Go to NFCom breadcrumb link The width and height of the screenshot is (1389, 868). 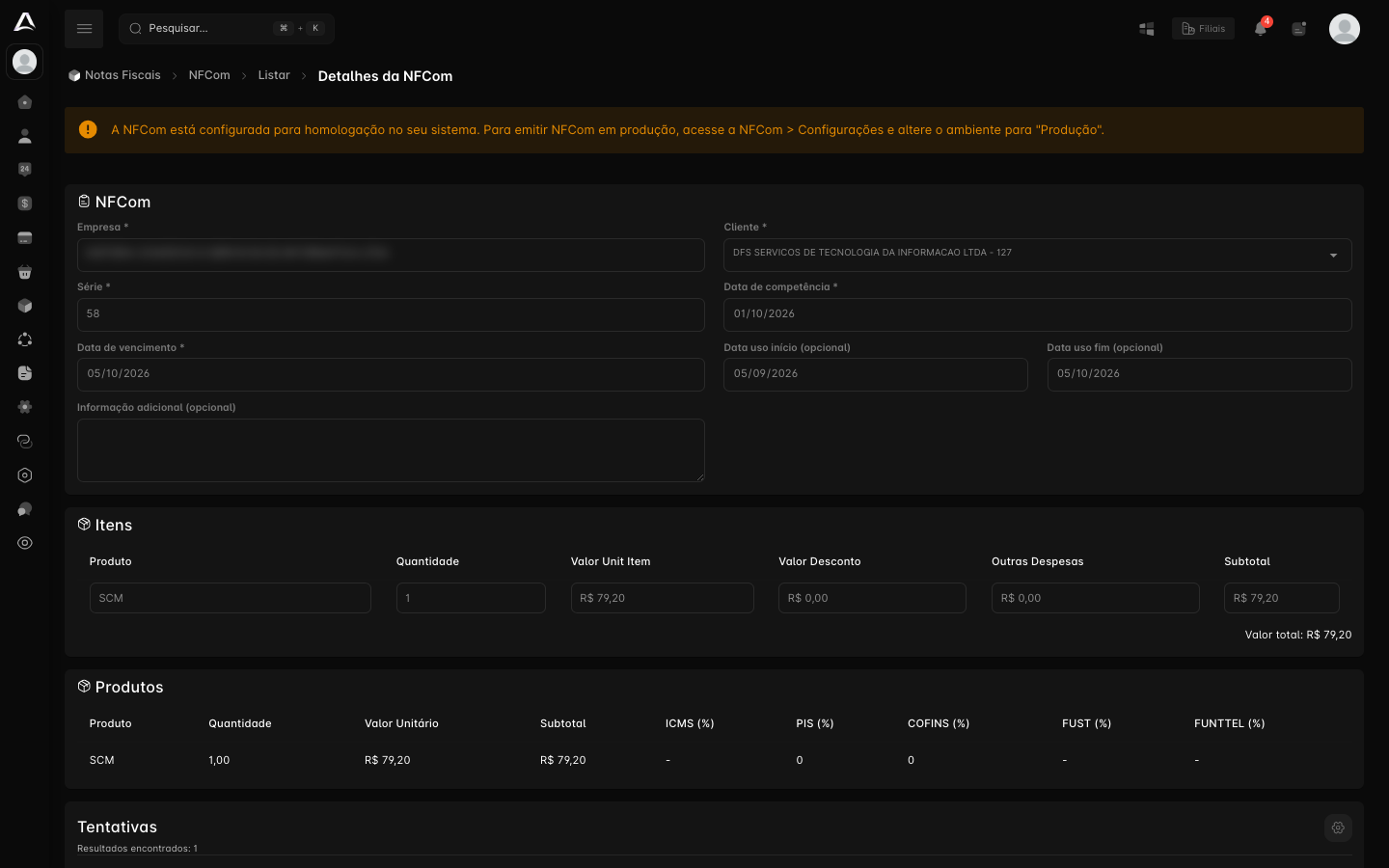209,75
